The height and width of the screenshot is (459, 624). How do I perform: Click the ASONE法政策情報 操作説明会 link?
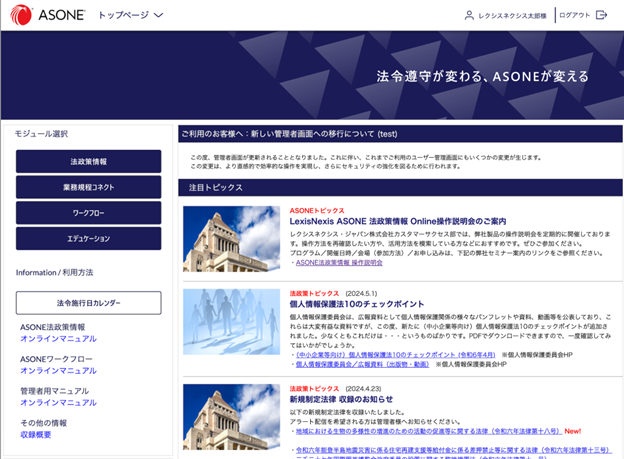(x=339, y=263)
